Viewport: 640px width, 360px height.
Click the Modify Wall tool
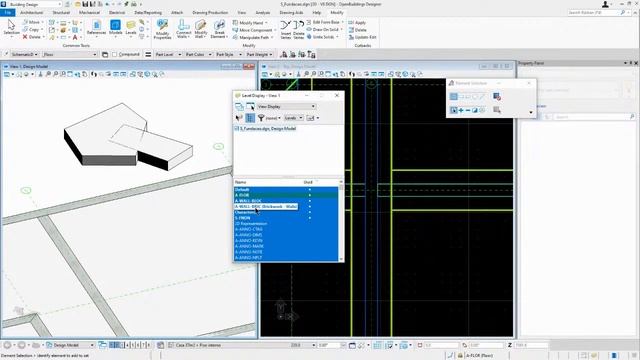tap(200, 29)
